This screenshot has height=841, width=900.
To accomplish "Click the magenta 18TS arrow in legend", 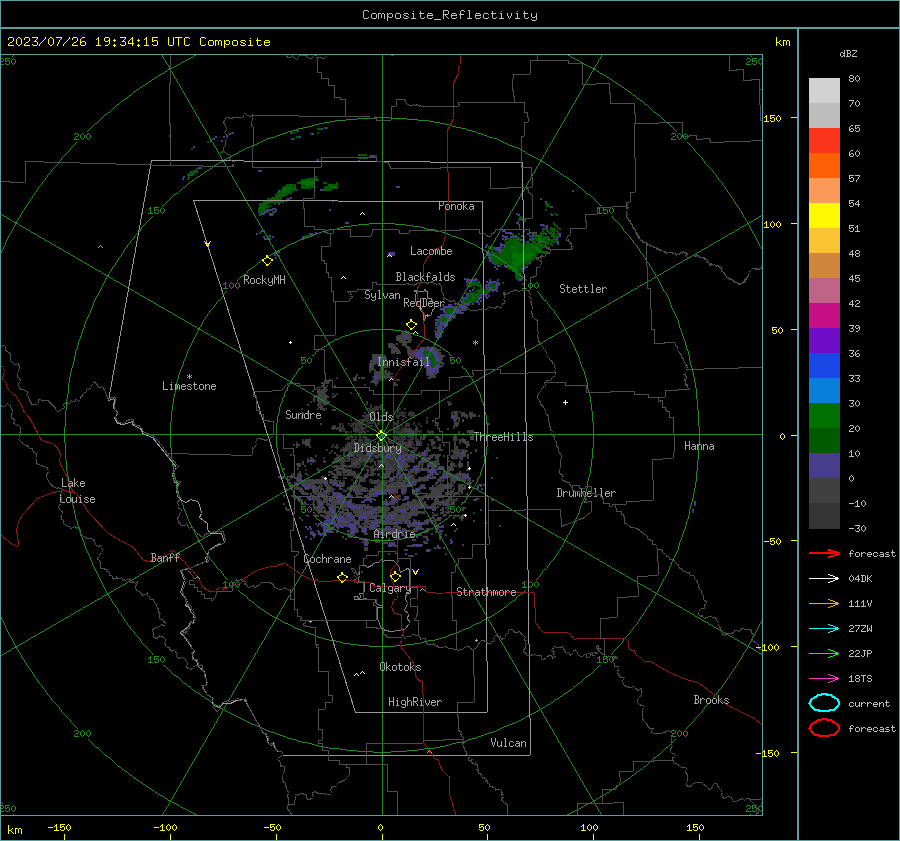I will pyautogui.click(x=824, y=679).
